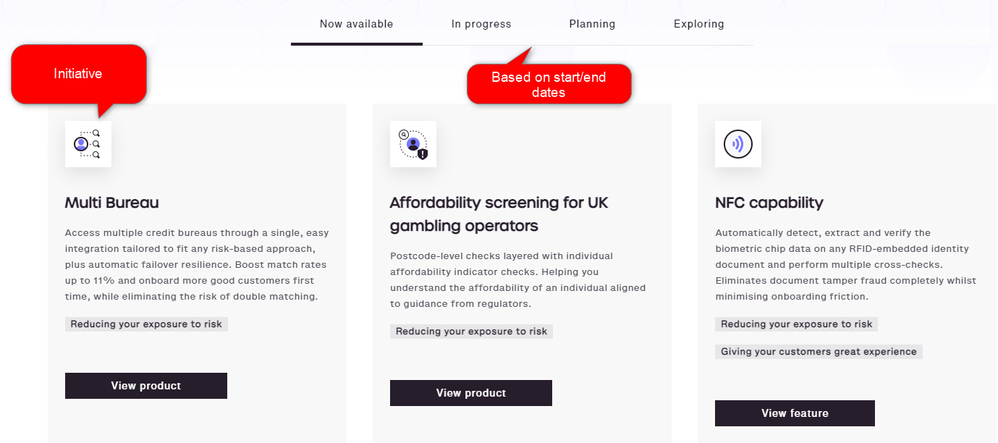Screen dimensions: 998x443
Task: Click the Multi Bureau product icon
Action: [88, 144]
